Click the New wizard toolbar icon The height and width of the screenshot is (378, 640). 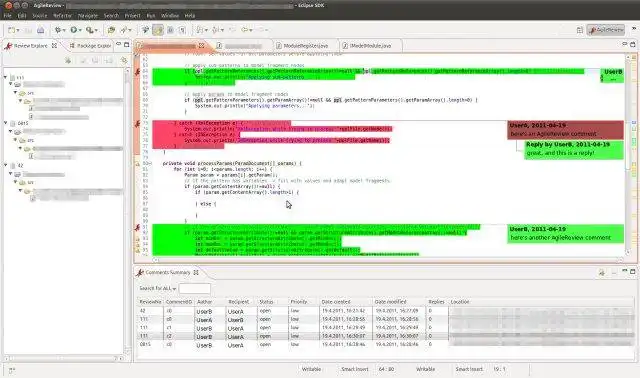coord(12,30)
